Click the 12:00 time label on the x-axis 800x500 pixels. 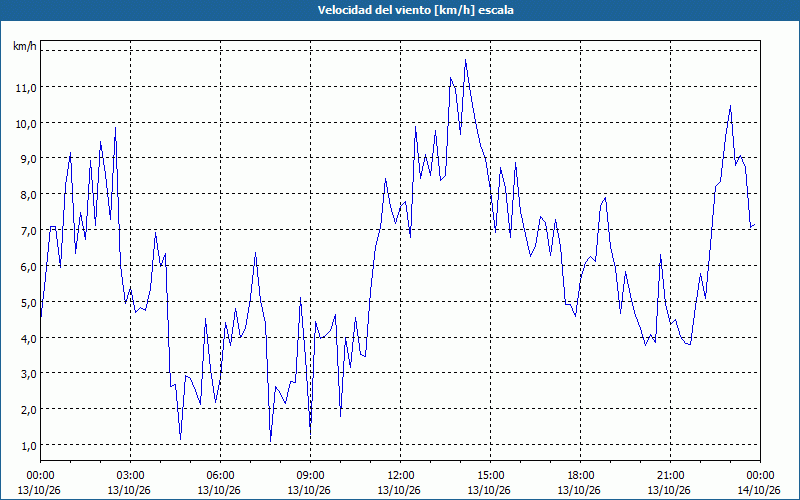coord(401,476)
